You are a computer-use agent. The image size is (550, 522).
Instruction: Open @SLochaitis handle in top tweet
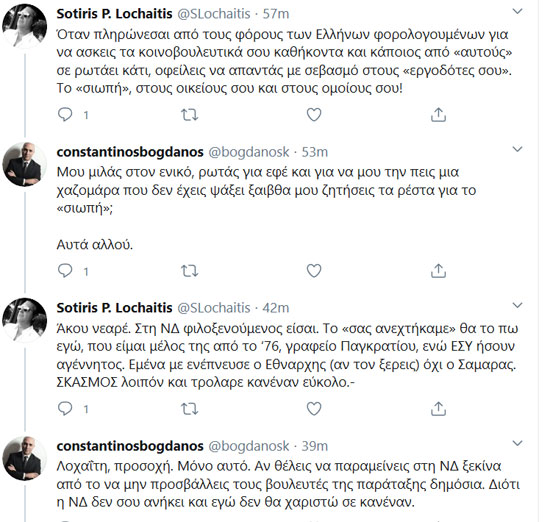pyautogui.click(x=214, y=14)
